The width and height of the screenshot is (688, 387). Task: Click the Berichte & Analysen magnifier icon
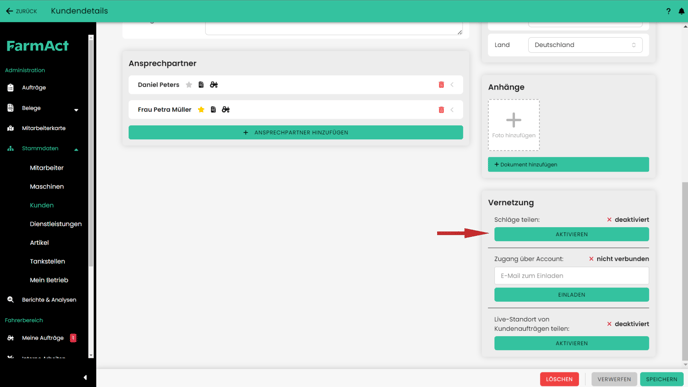(11, 300)
